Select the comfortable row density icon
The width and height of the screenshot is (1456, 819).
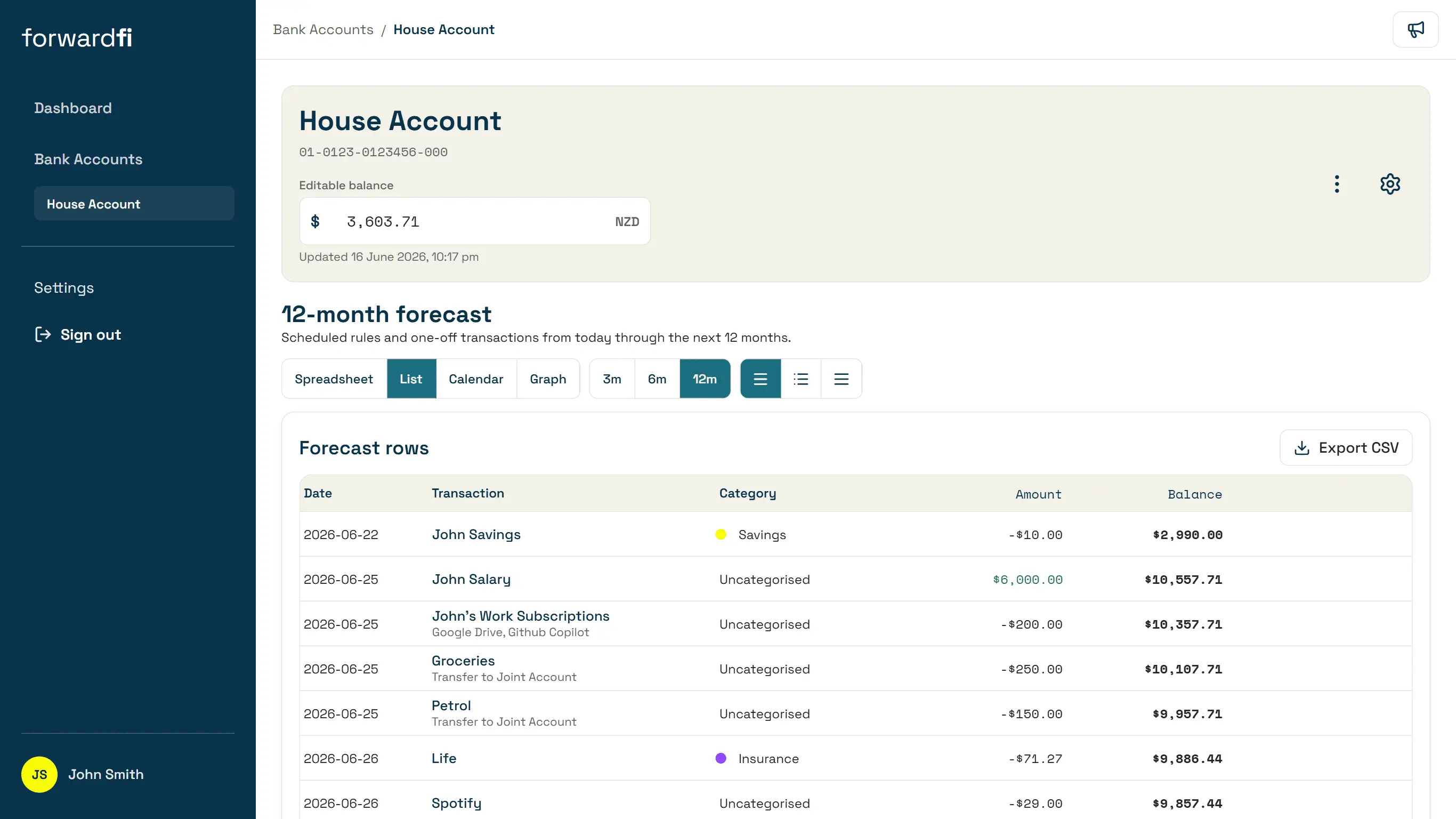click(x=760, y=379)
